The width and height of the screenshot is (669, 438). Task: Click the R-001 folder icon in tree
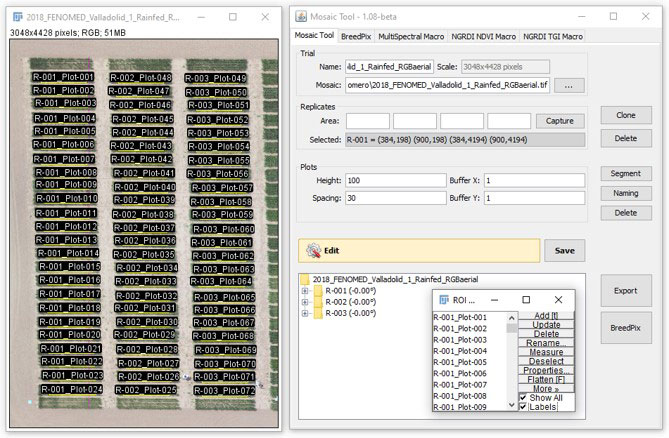[x=318, y=291]
